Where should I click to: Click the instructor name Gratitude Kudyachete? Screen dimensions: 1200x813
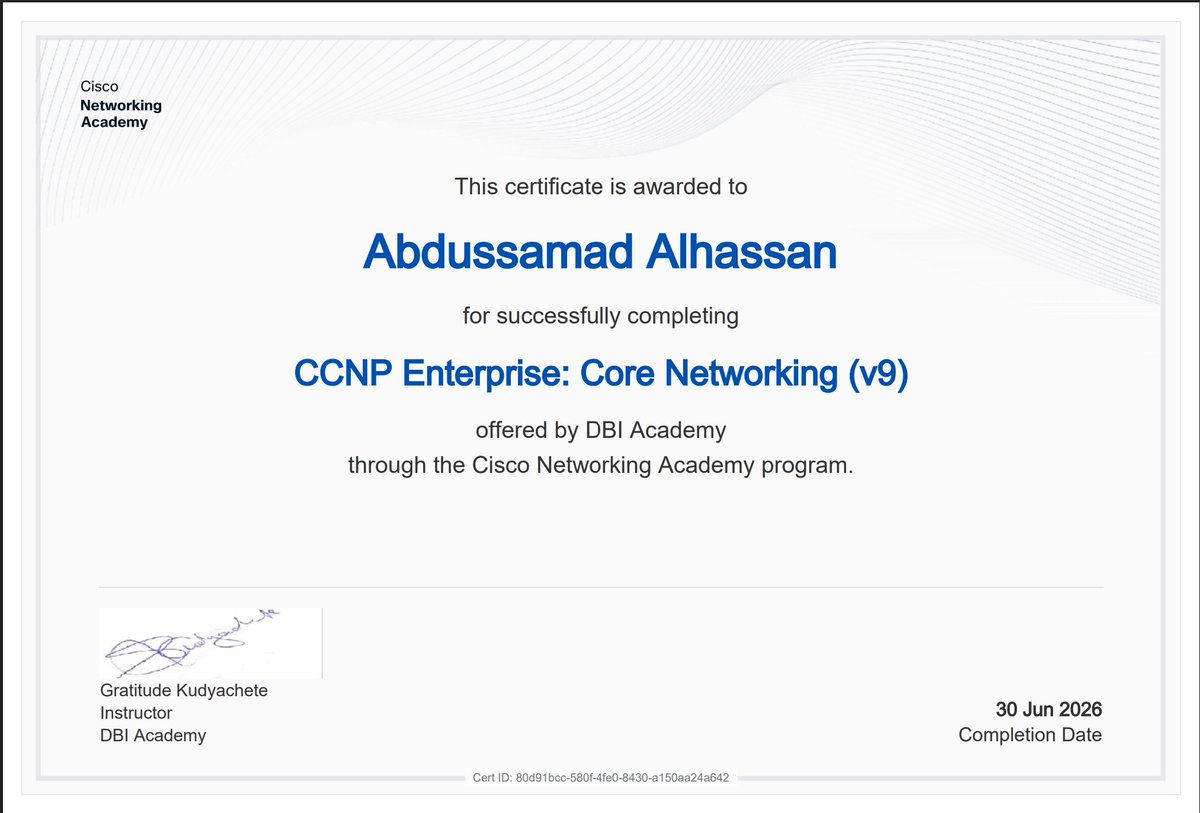(x=184, y=691)
